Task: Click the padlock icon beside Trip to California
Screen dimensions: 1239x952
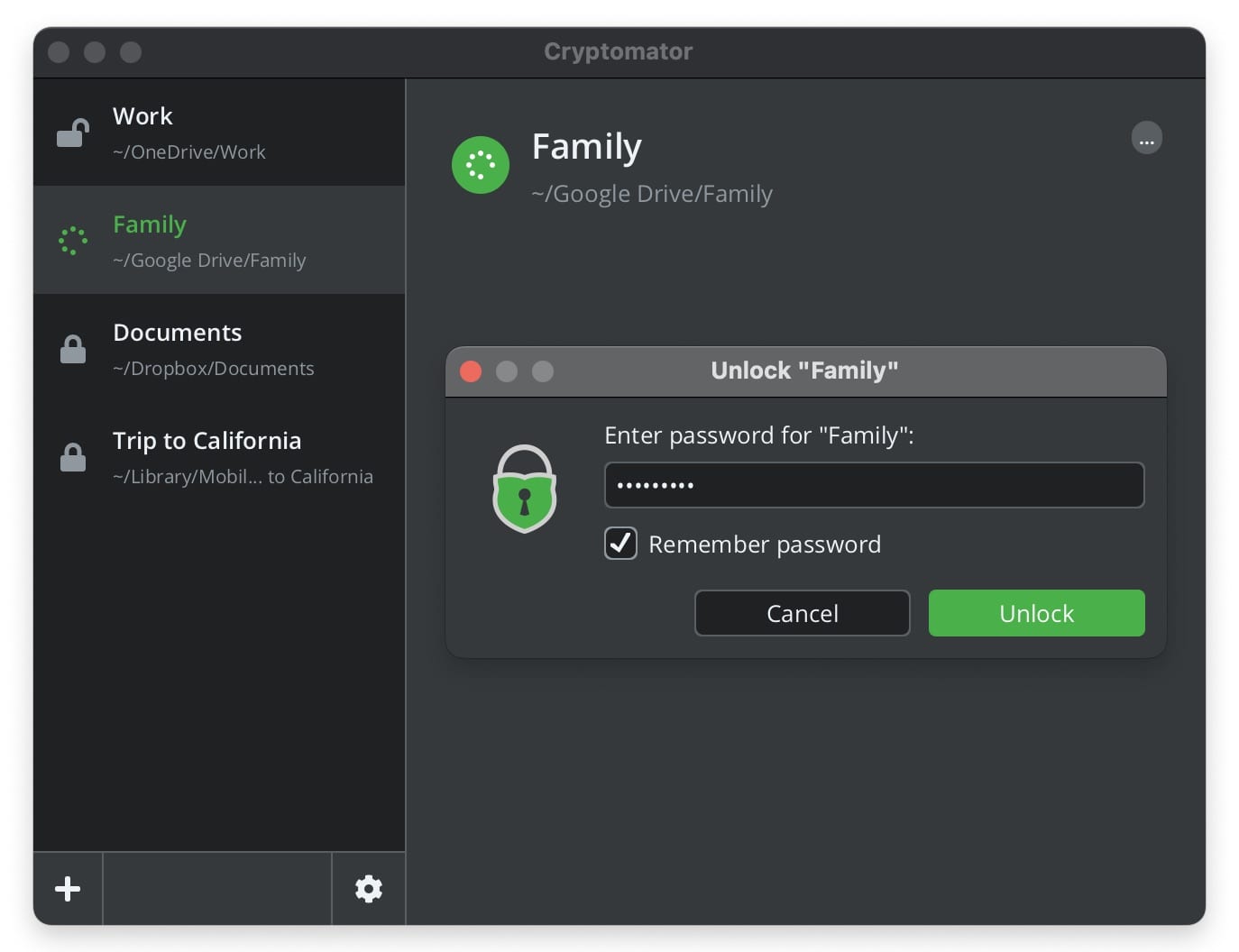Action: coord(73,457)
